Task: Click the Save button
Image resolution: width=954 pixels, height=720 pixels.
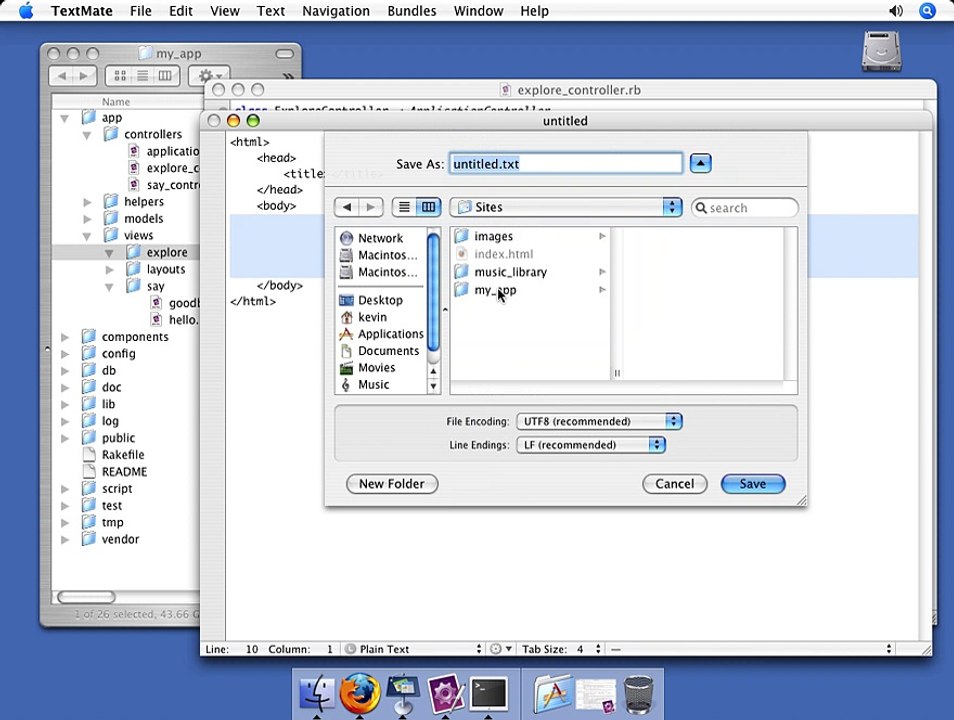Action: tap(753, 484)
